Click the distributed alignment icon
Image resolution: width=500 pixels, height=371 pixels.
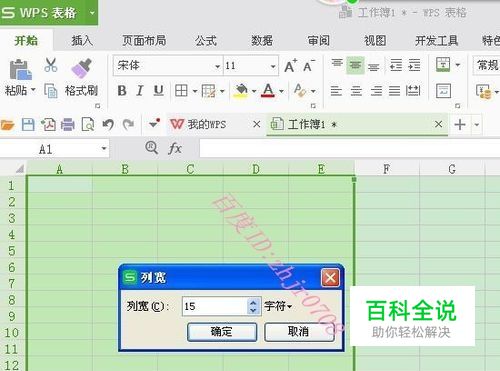tap(413, 91)
